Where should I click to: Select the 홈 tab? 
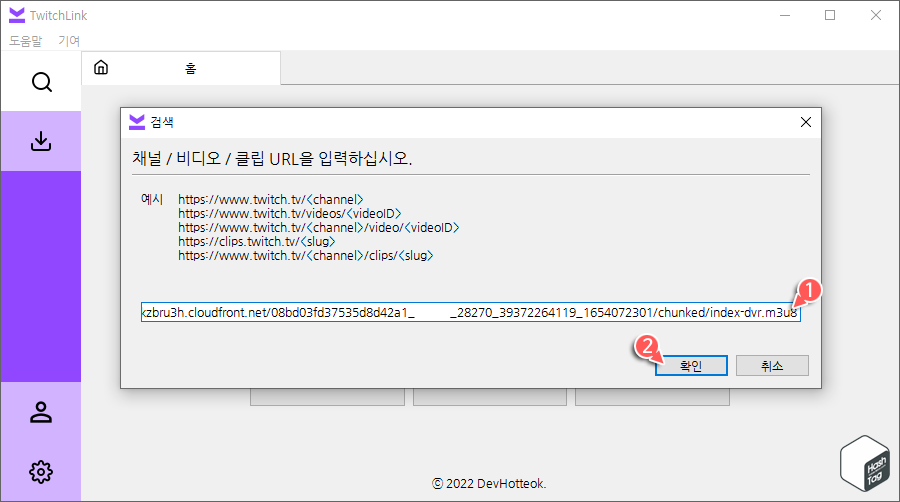tap(181, 68)
